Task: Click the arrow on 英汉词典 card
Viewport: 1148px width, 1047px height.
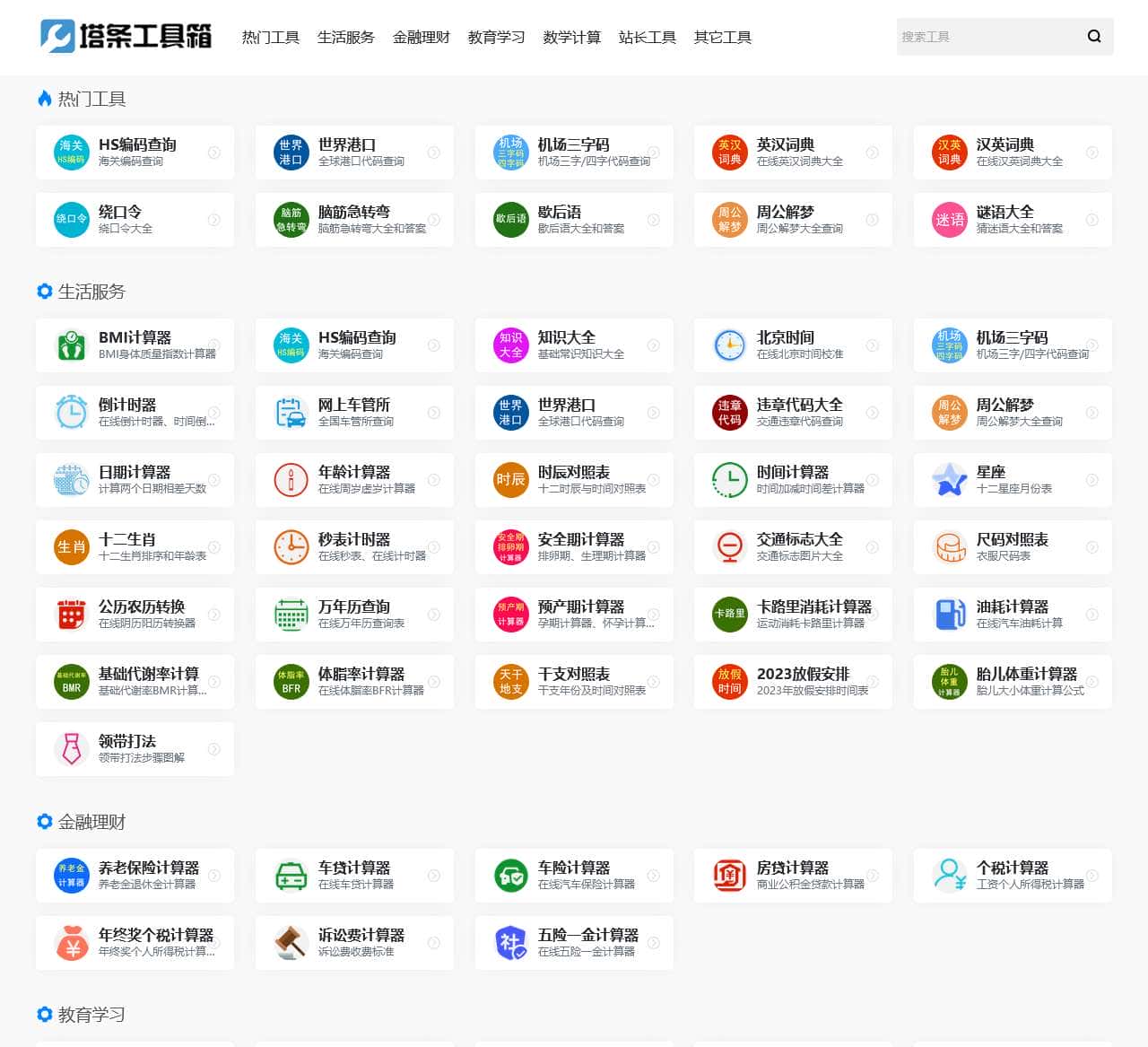Action: tap(873, 153)
